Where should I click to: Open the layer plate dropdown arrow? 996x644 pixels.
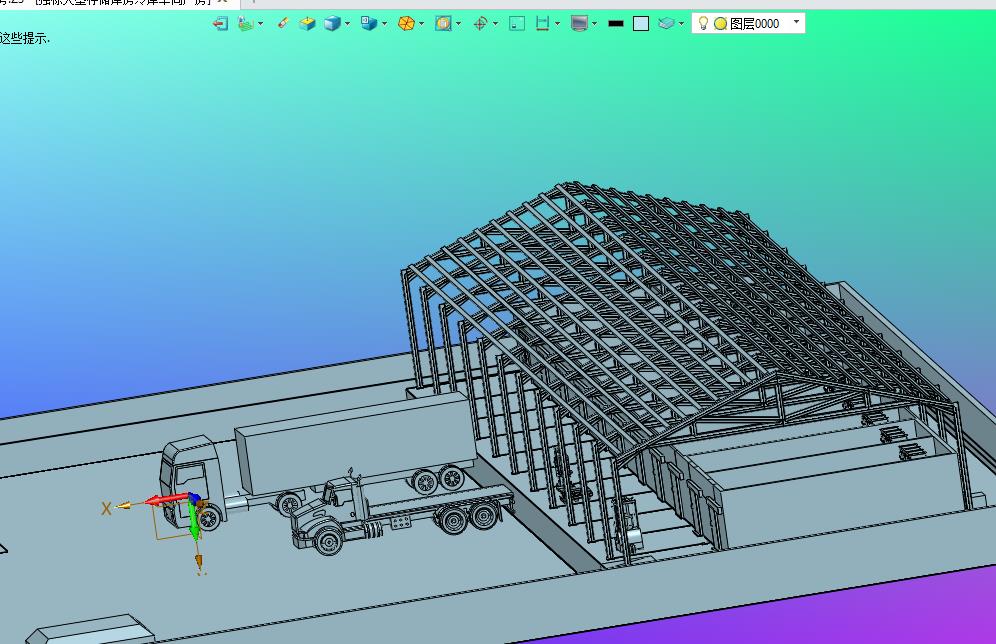click(682, 24)
